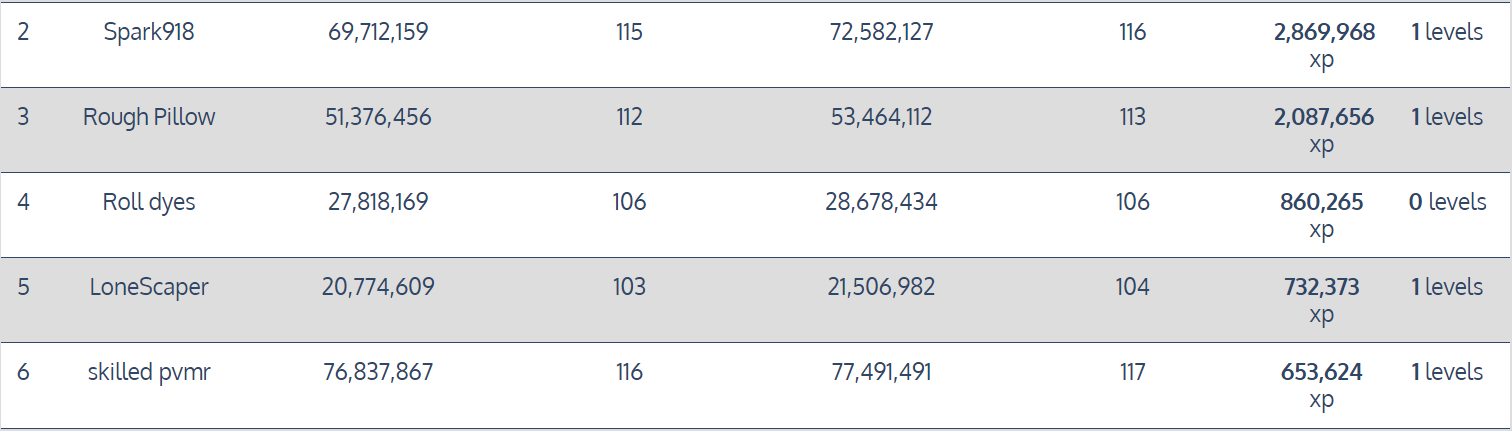The image size is (1512, 431).
Task: Select start XP value 20,774,609
Action: 378,287
